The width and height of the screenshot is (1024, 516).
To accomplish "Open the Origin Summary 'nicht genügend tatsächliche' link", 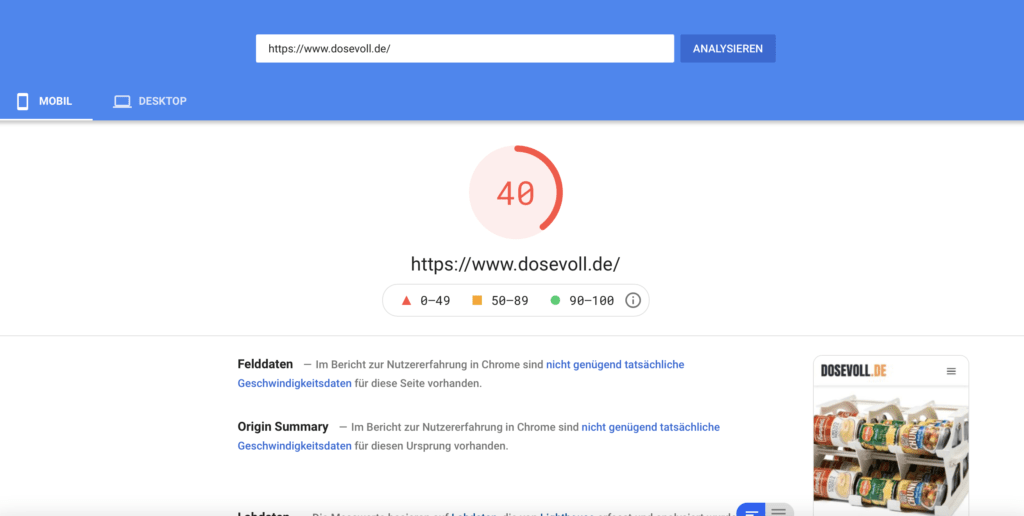I will [650, 427].
